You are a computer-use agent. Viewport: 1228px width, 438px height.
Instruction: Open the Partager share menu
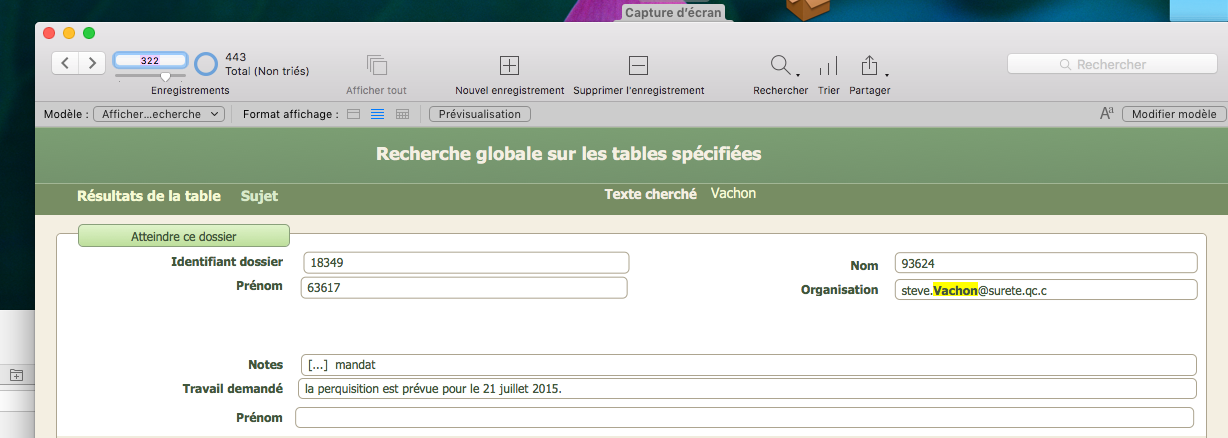click(x=869, y=65)
